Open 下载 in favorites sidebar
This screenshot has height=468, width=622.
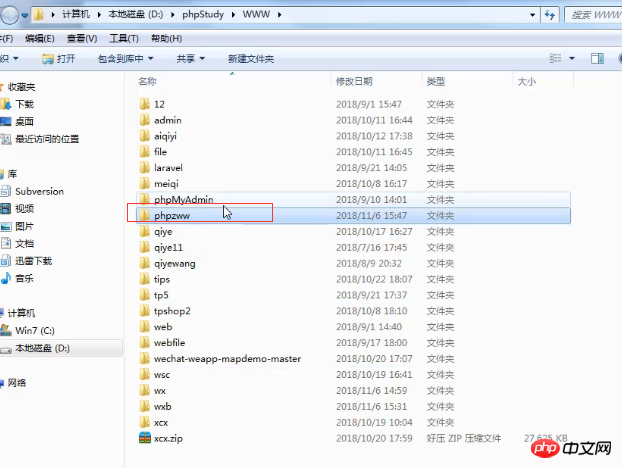click(25, 104)
